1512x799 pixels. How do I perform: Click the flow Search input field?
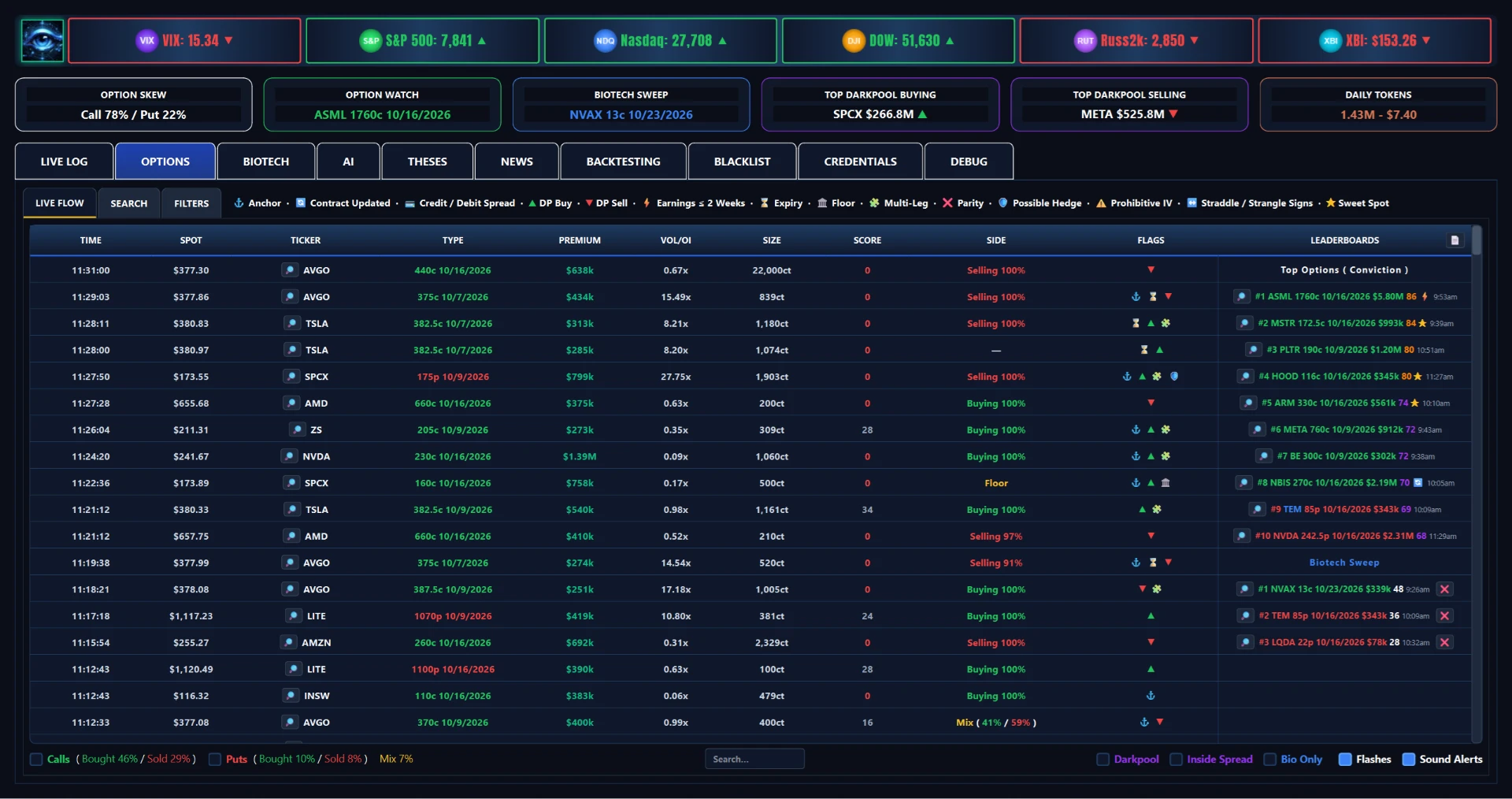[x=754, y=759]
